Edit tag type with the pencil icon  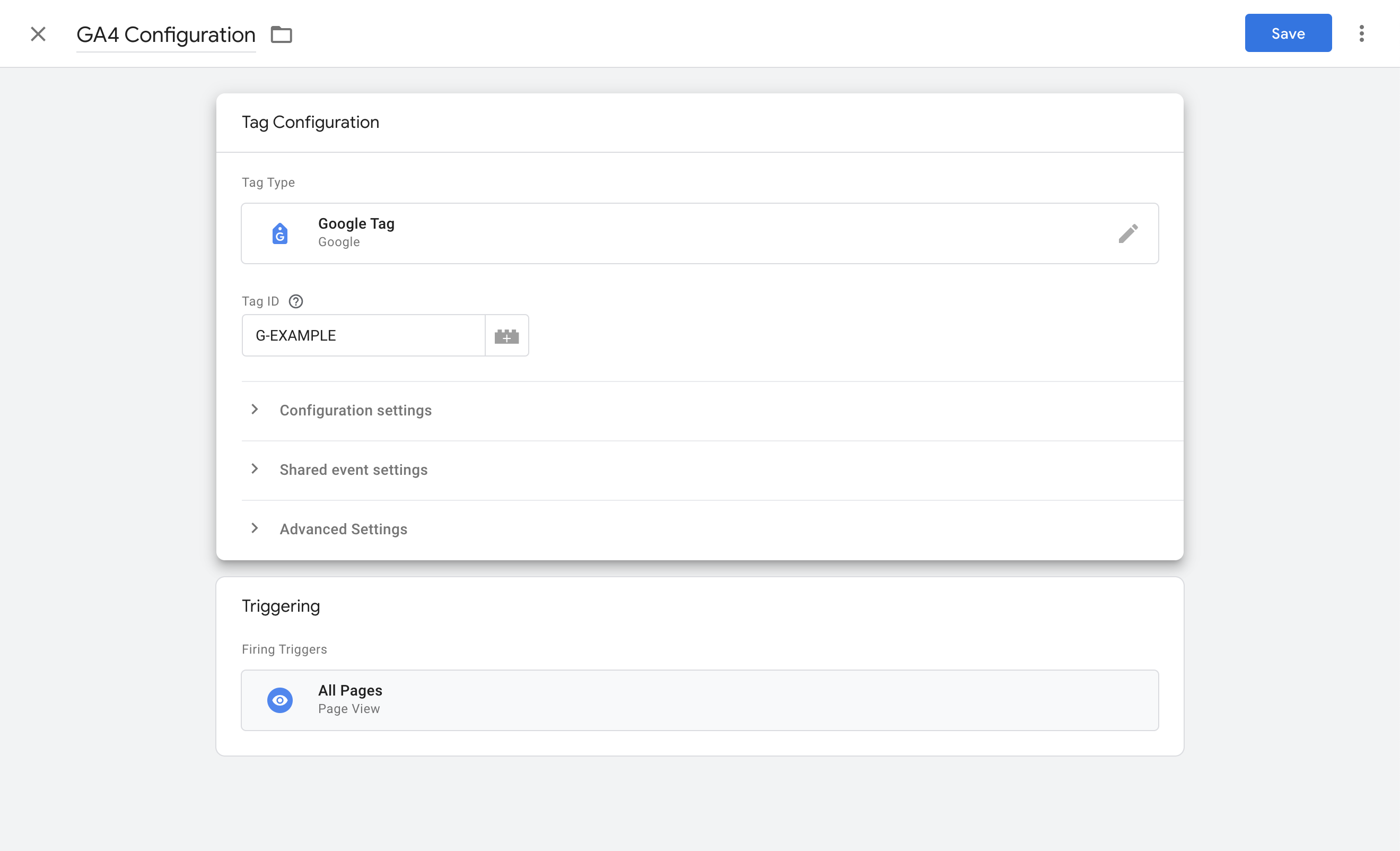(1128, 233)
